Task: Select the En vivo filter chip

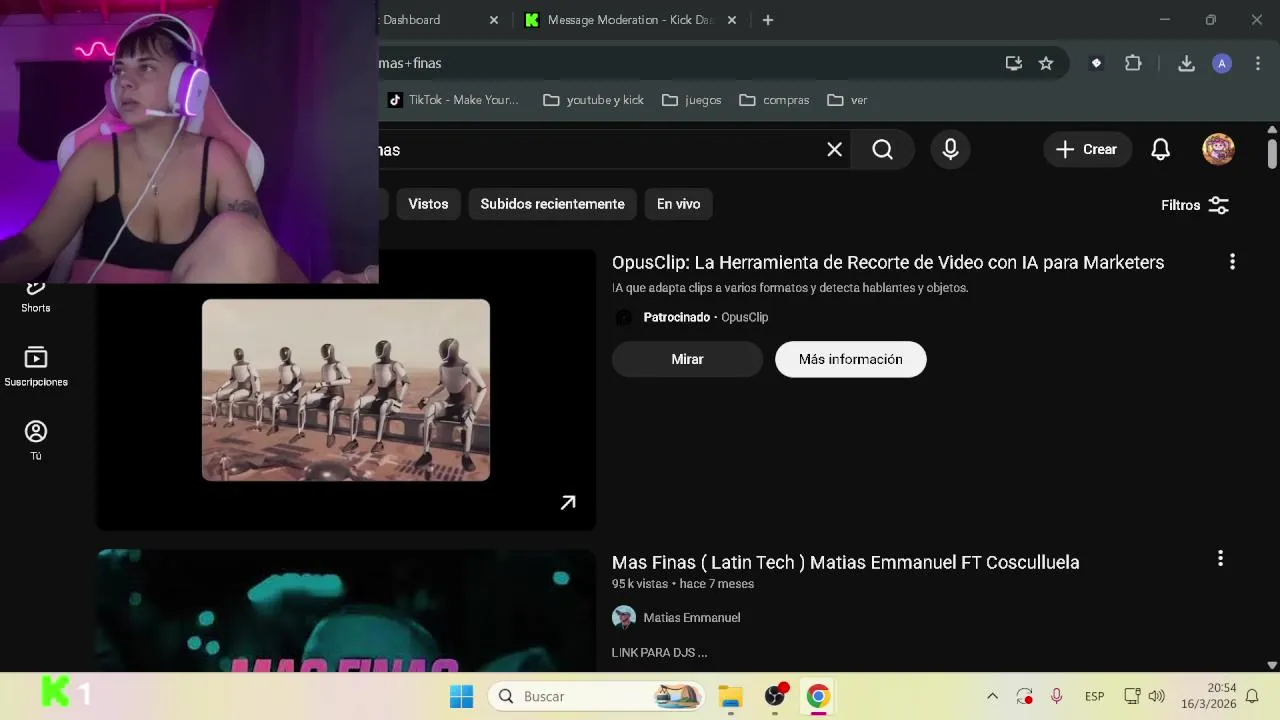Action: (678, 204)
